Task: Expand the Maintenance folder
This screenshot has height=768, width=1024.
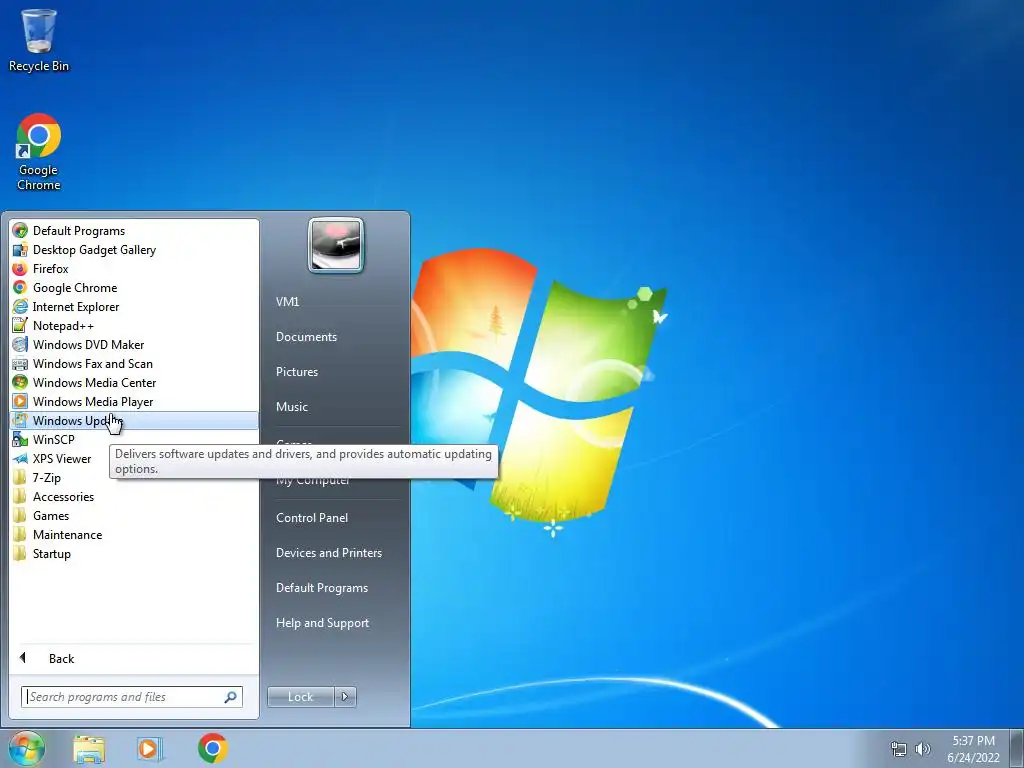Action: pyautogui.click(x=67, y=534)
